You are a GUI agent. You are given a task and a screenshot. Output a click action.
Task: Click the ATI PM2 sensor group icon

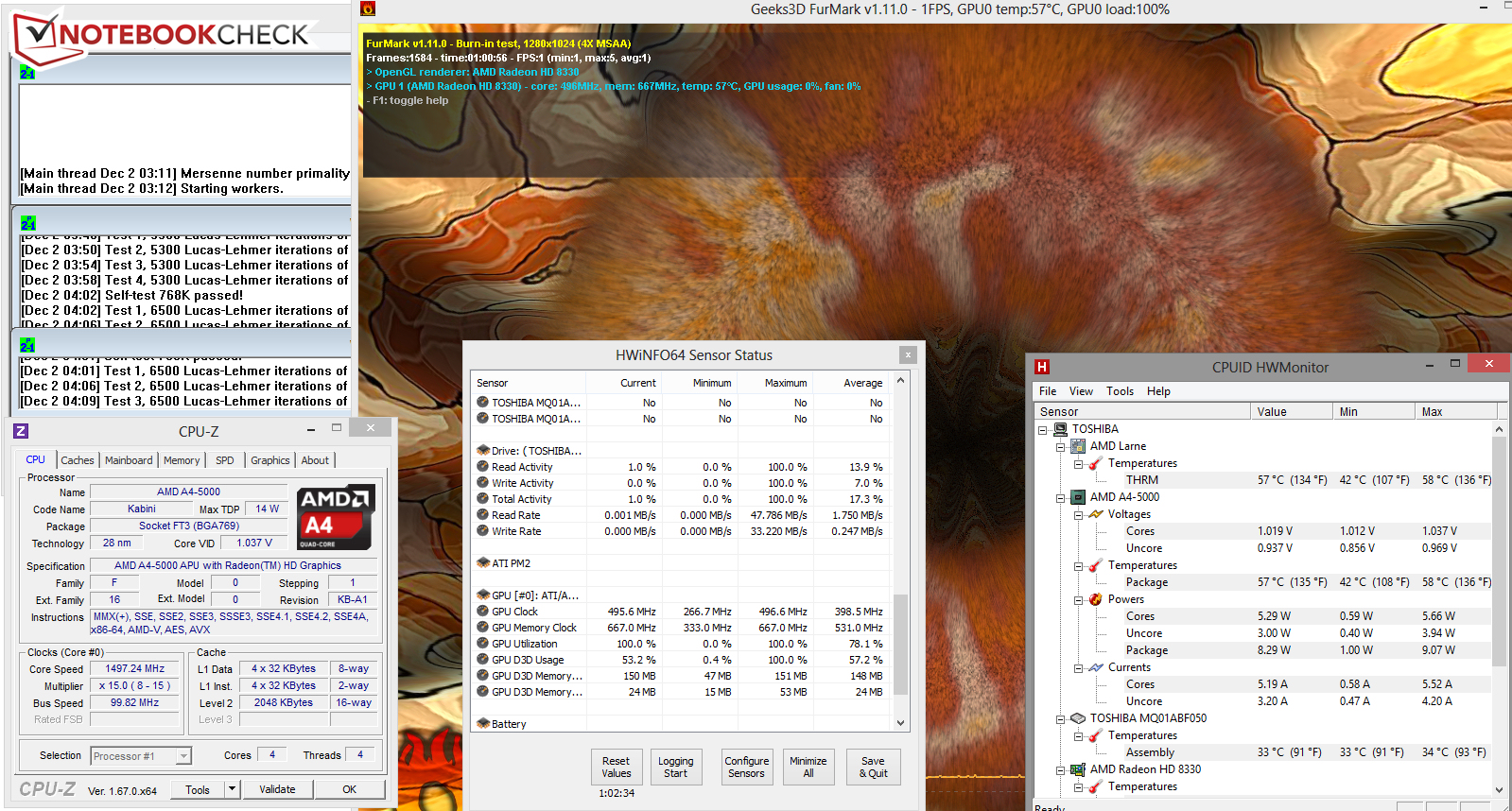coord(483,563)
